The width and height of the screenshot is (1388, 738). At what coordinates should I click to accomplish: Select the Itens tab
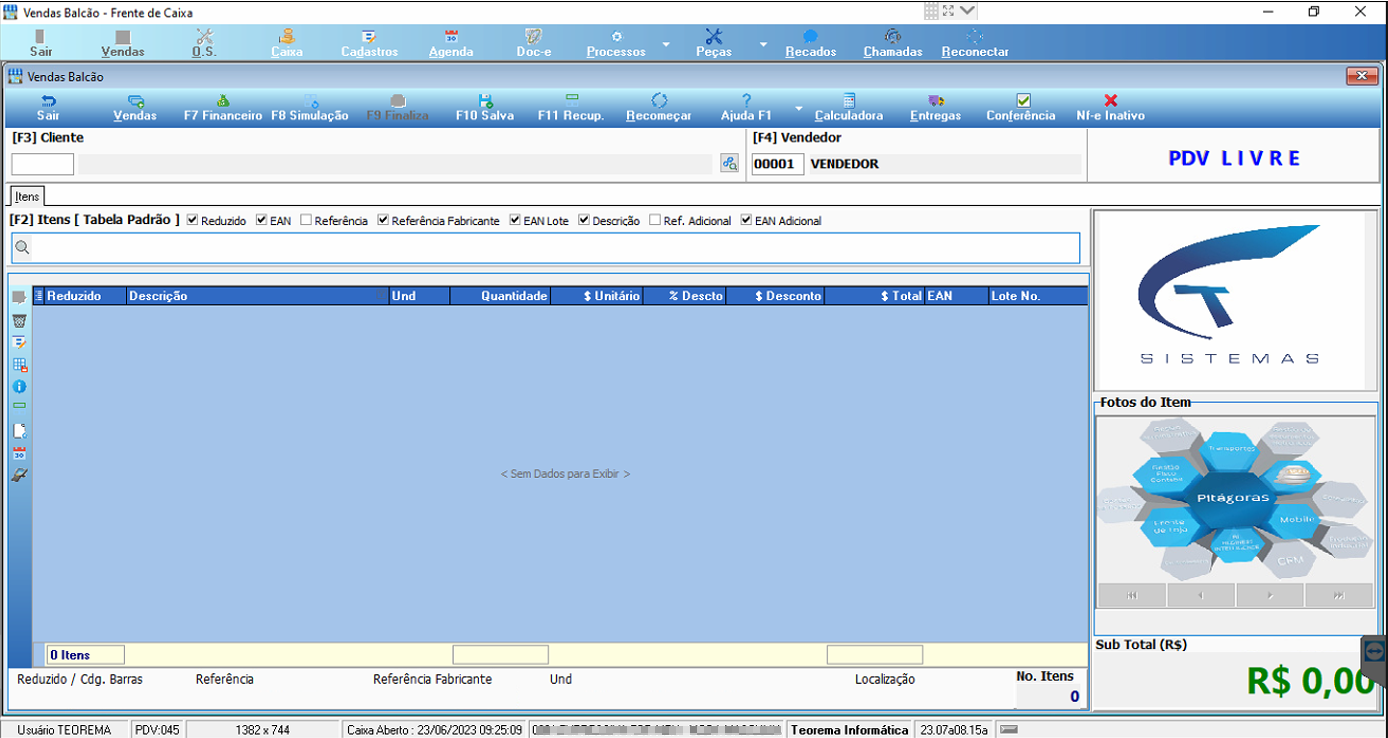[x=27, y=196]
